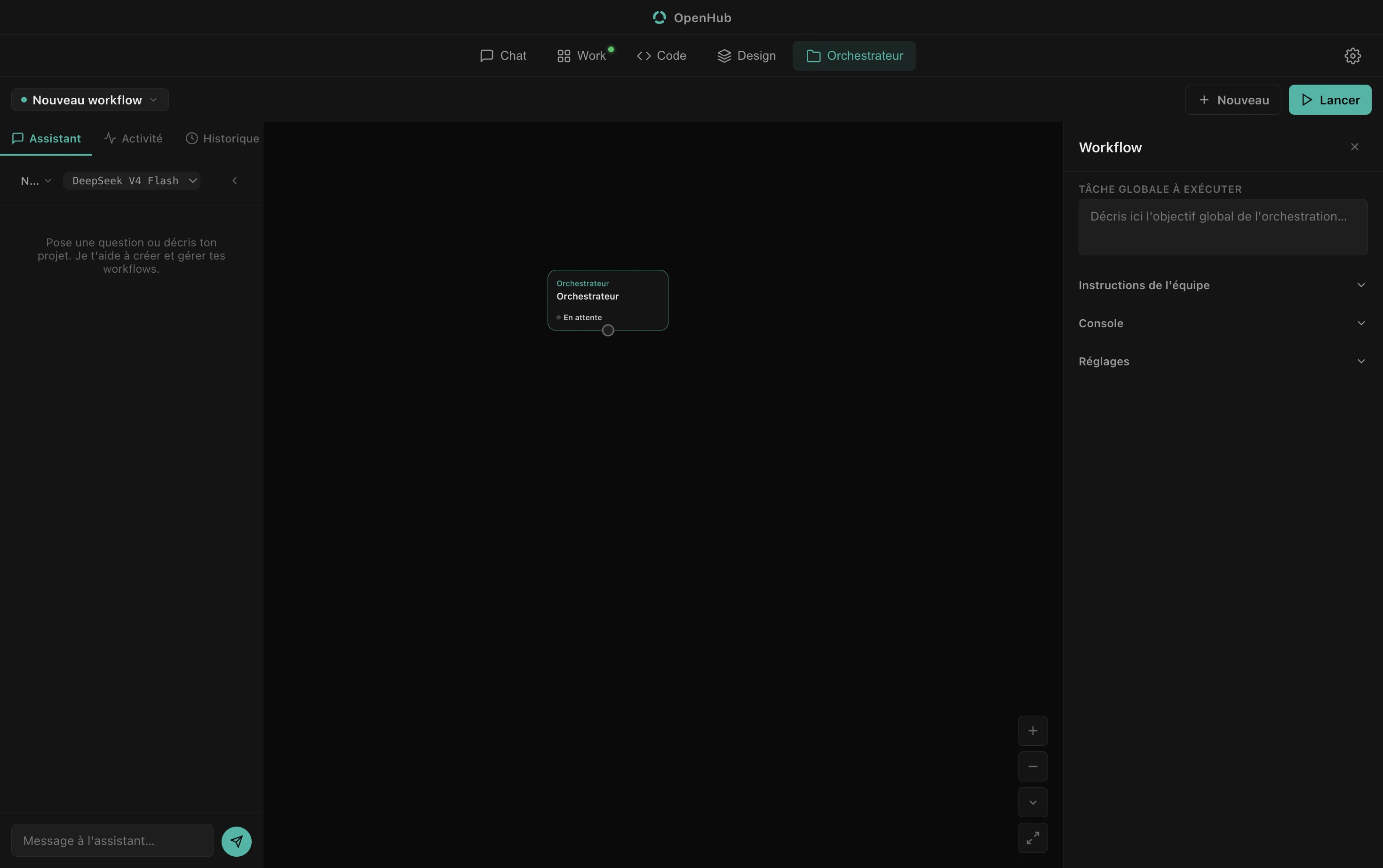Open the Activité panel tab
The image size is (1383, 868).
click(133, 138)
